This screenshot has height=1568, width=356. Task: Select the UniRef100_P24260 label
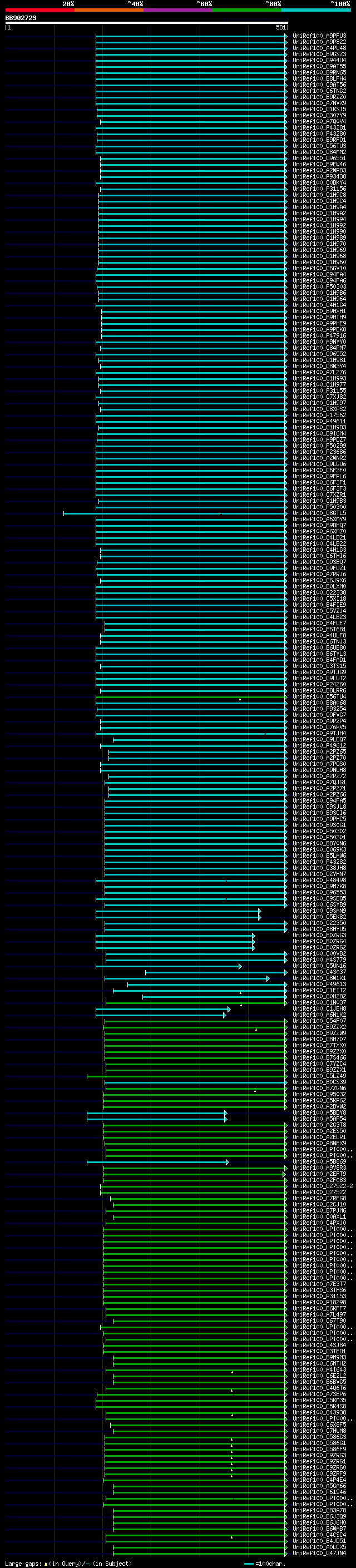(x=319, y=684)
